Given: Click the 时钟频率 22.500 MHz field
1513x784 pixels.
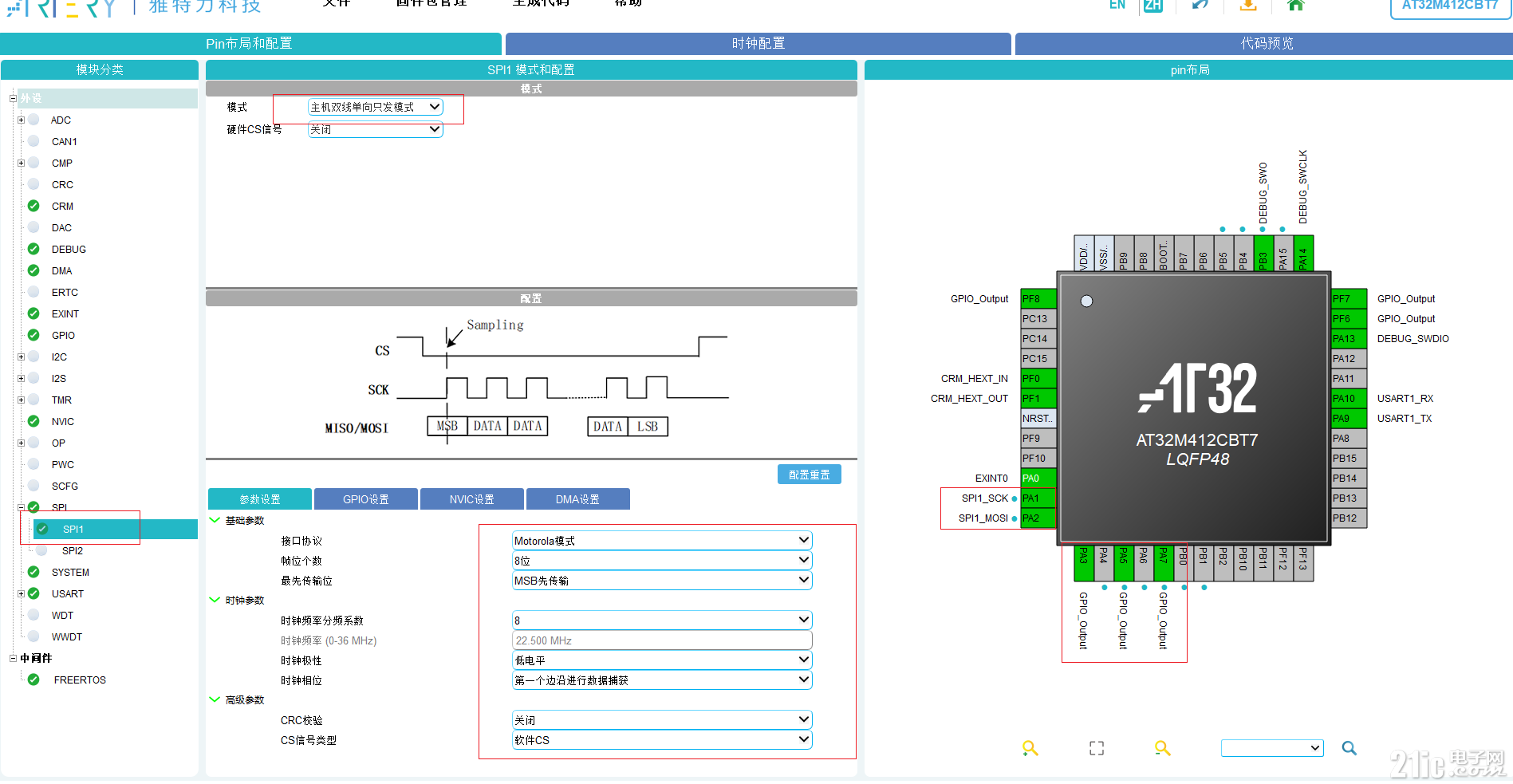Looking at the screenshot, I should point(662,640).
